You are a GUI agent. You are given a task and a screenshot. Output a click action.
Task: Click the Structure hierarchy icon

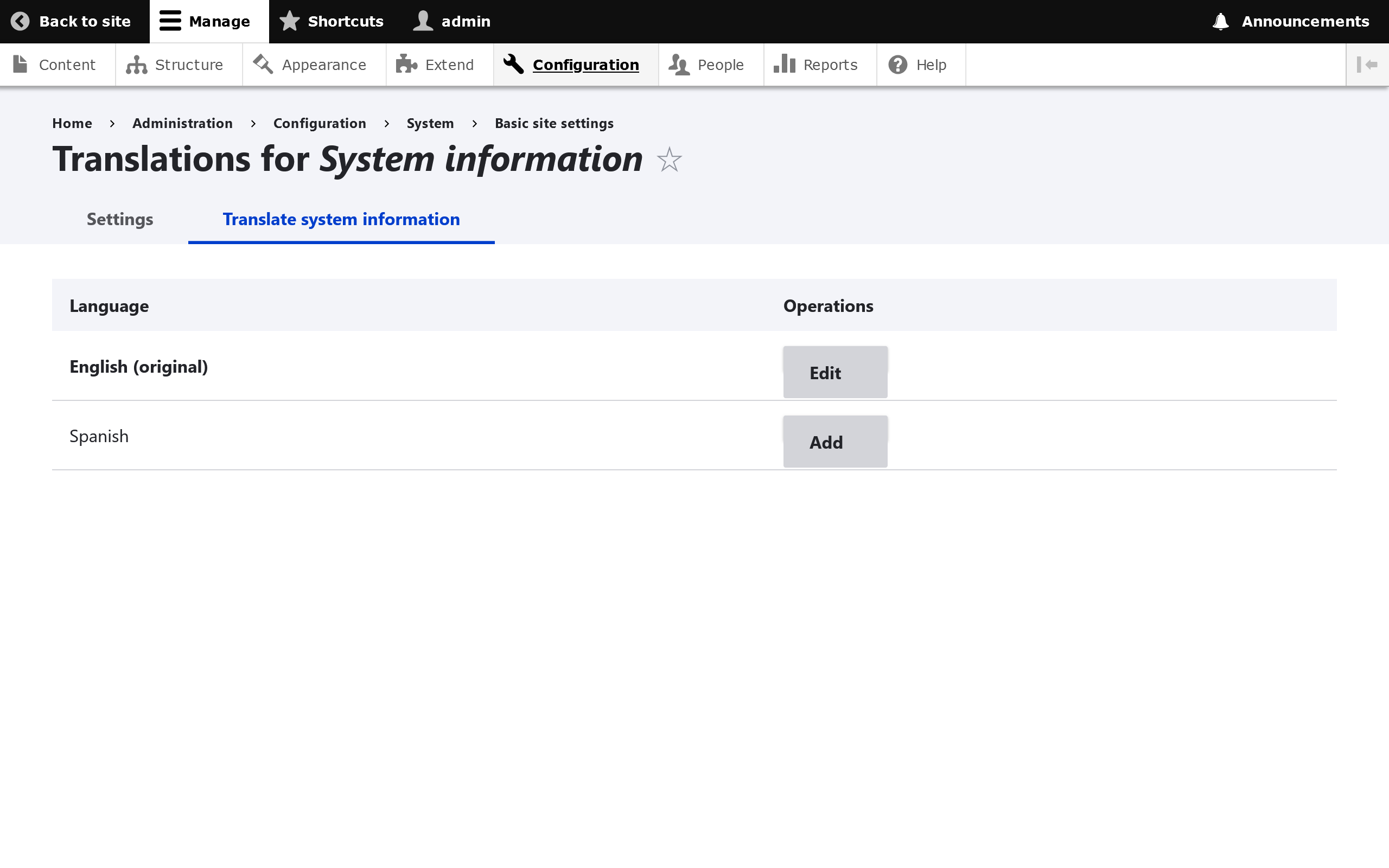pos(137,65)
